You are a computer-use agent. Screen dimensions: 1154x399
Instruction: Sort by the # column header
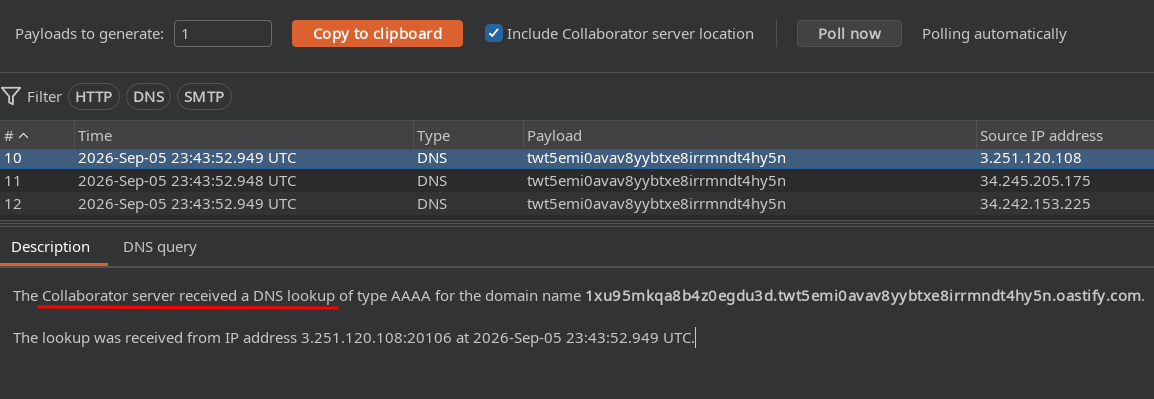point(37,135)
